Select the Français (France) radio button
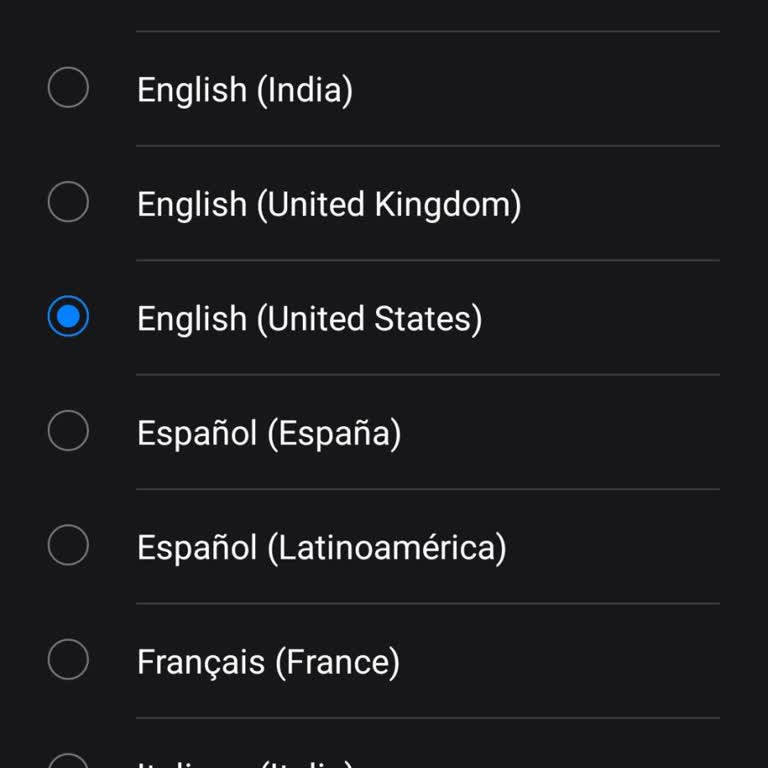The height and width of the screenshot is (768, 768). (68, 661)
